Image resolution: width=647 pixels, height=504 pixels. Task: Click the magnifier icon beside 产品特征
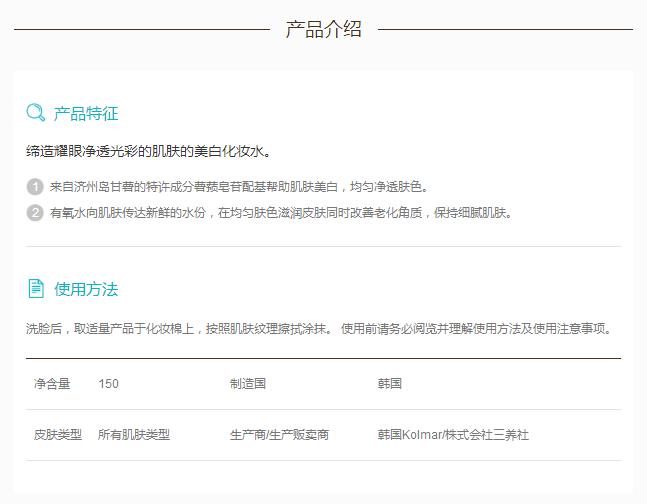[x=35, y=113]
